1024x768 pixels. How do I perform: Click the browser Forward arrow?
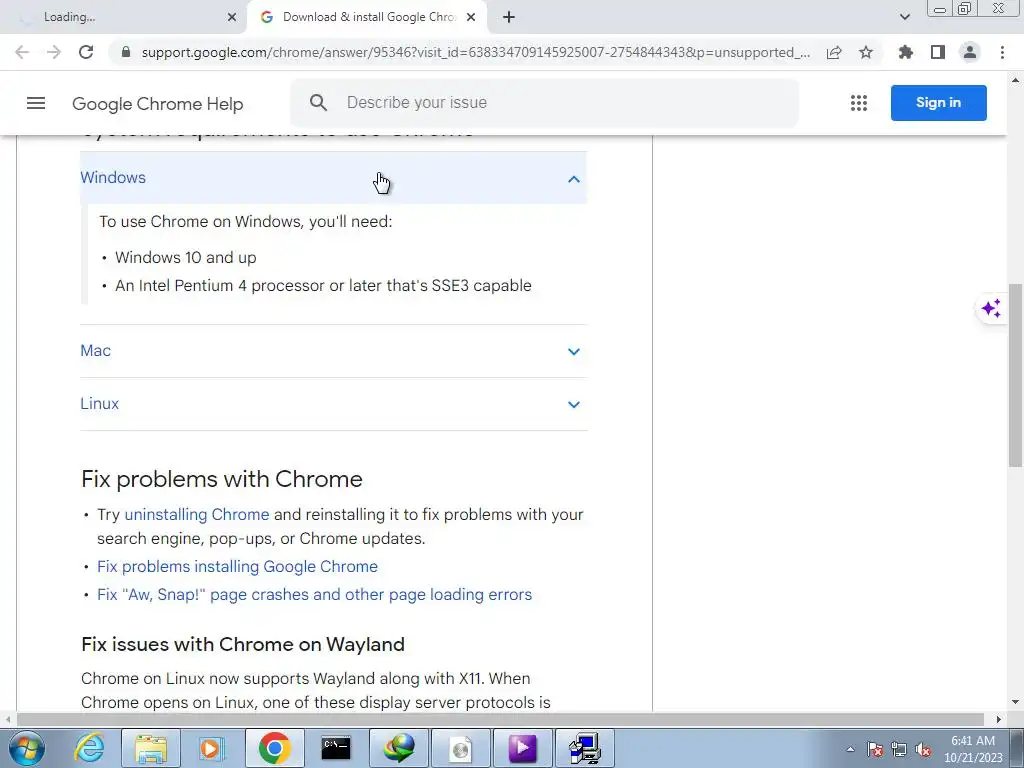coord(54,52)
